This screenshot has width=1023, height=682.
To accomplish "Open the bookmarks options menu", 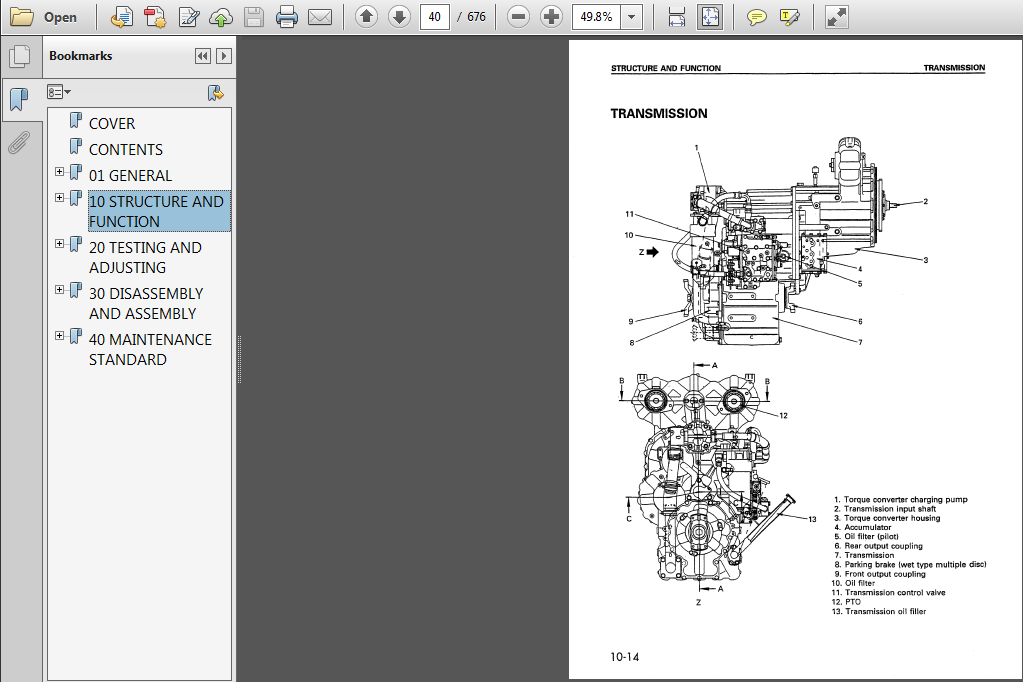I will click(x=59, y=92).
